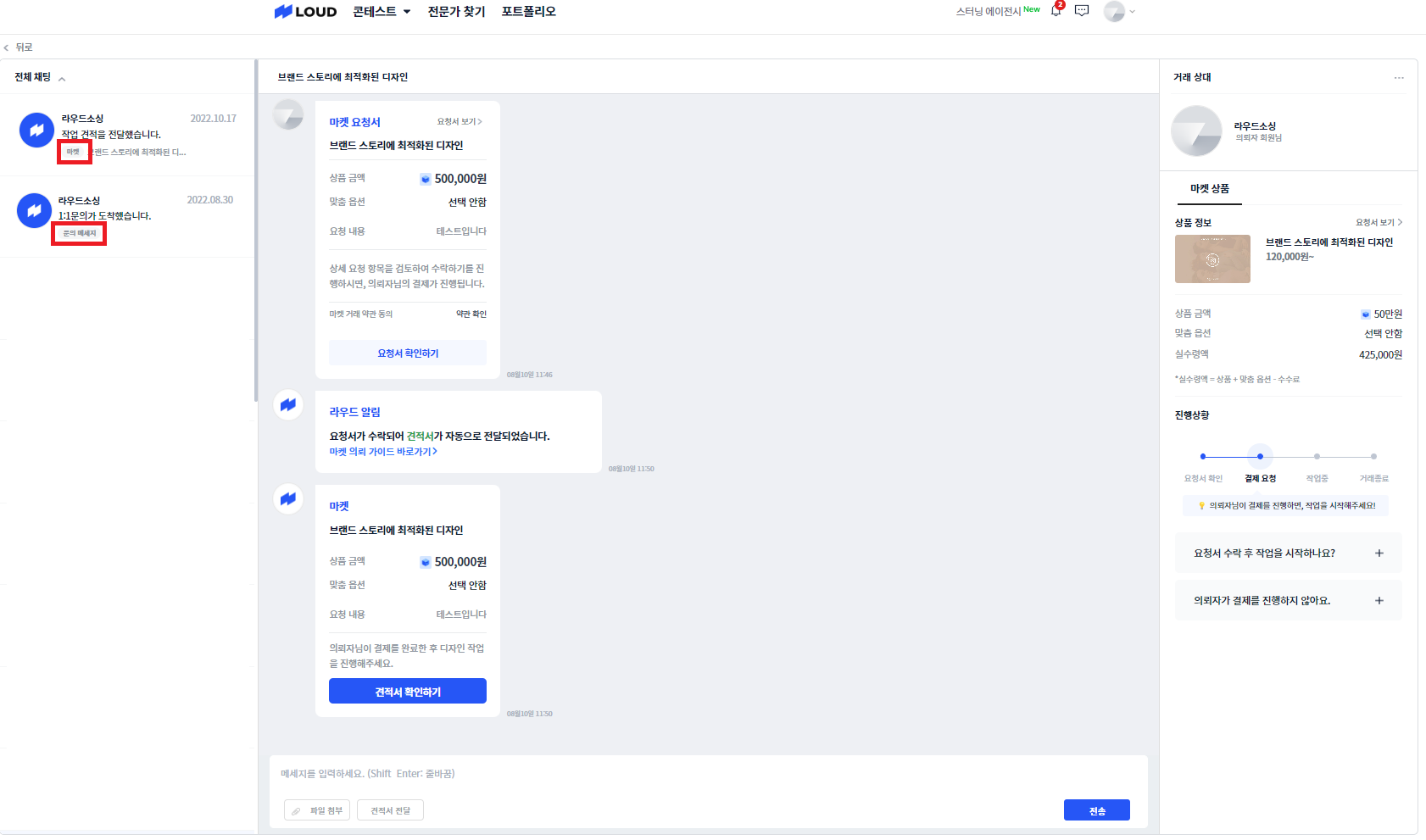
Task: Open chat dated 2022.08.30
Action: [x=127, y=217]
